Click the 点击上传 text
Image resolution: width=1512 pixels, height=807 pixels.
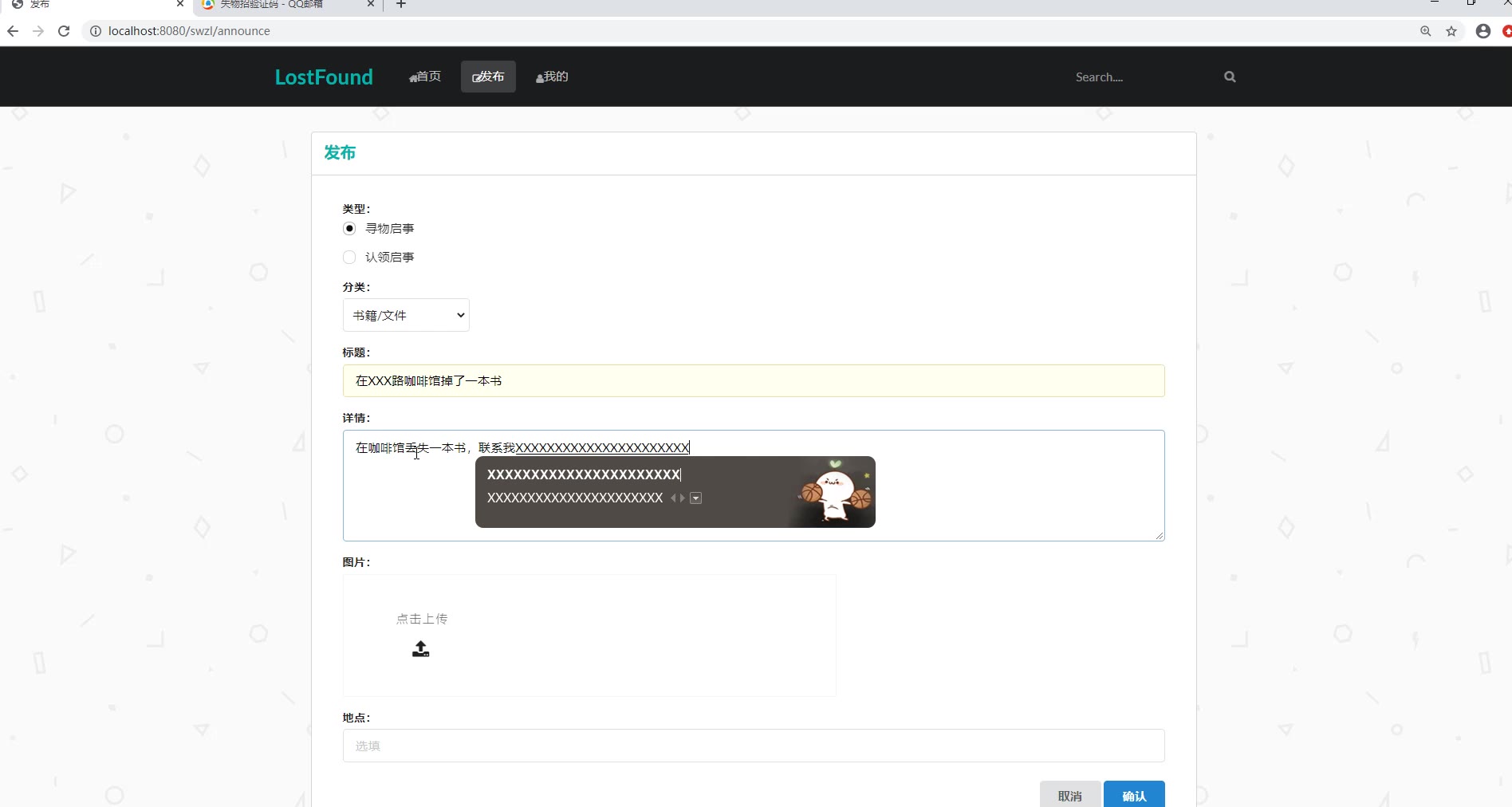[x=422, y=619]
